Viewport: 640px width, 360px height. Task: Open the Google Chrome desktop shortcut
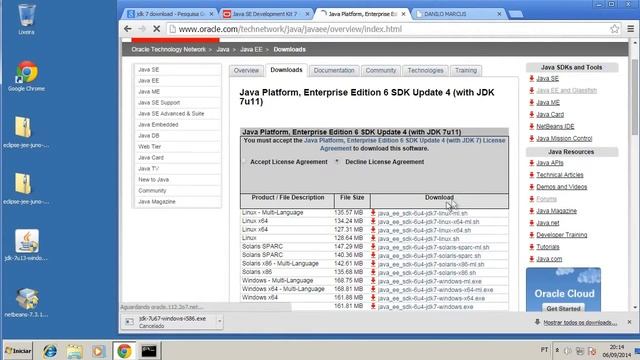27,76
